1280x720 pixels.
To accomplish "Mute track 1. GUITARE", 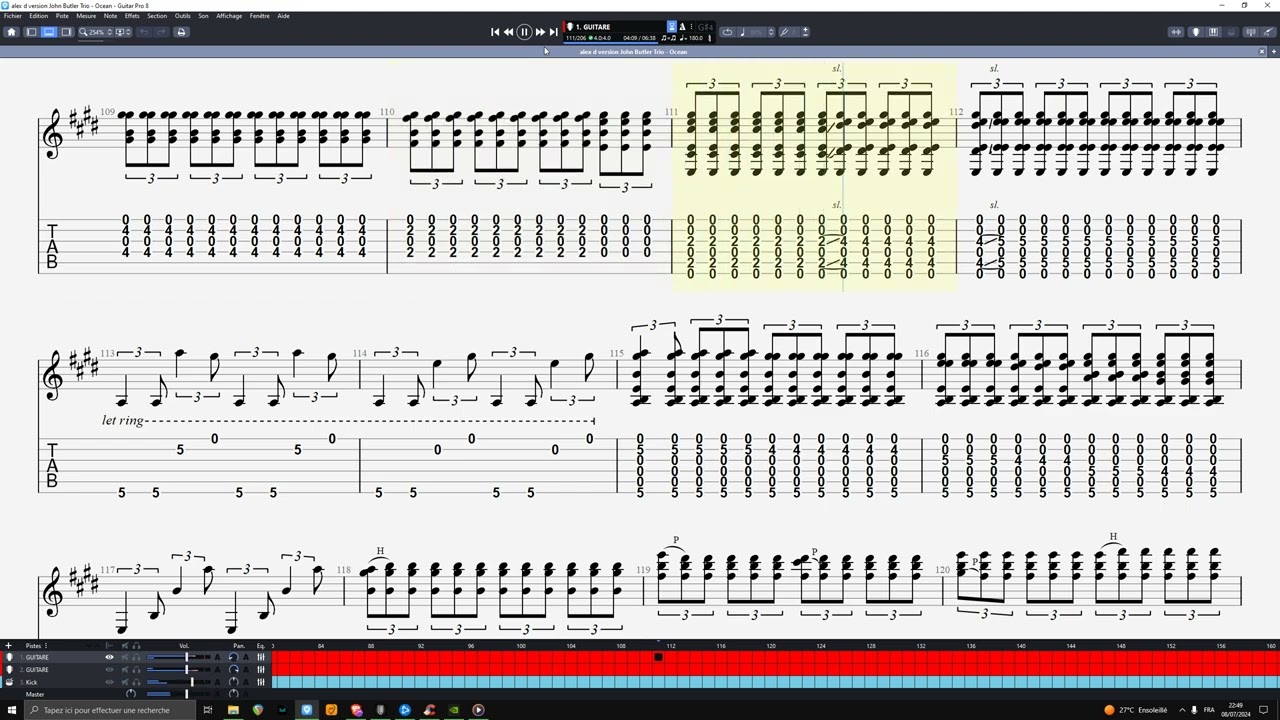I will (125, 657).
